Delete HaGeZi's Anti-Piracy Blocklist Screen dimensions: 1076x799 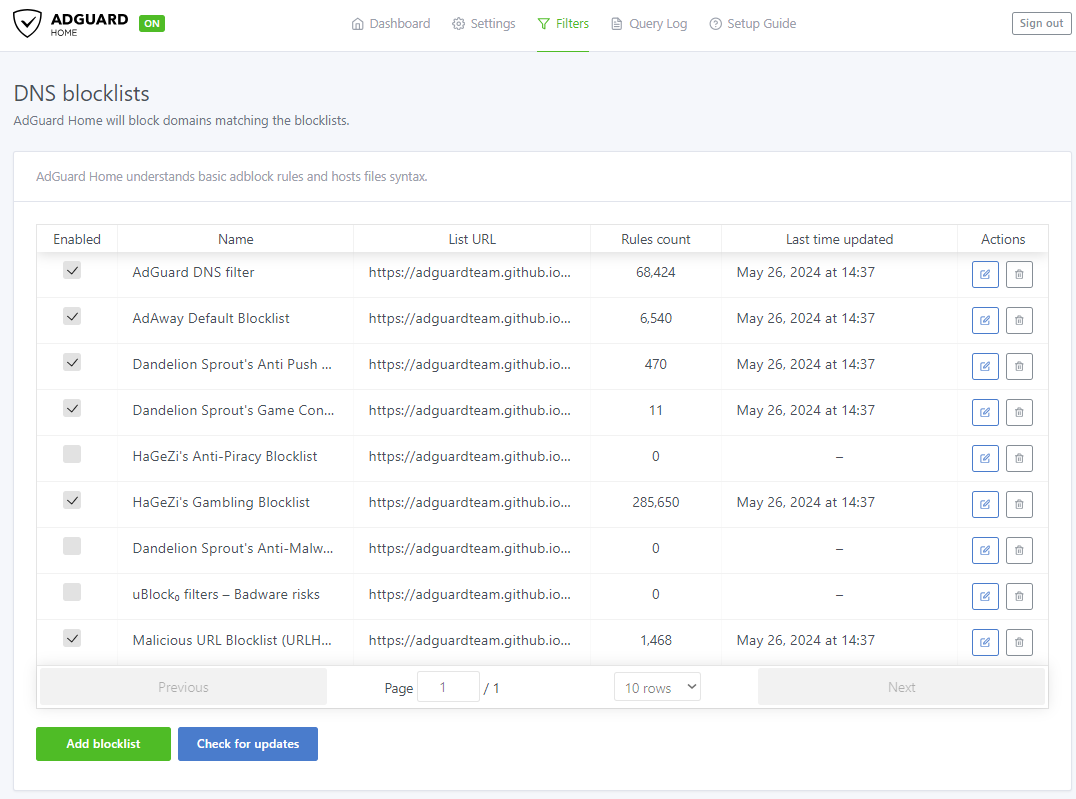[1019, 459]
